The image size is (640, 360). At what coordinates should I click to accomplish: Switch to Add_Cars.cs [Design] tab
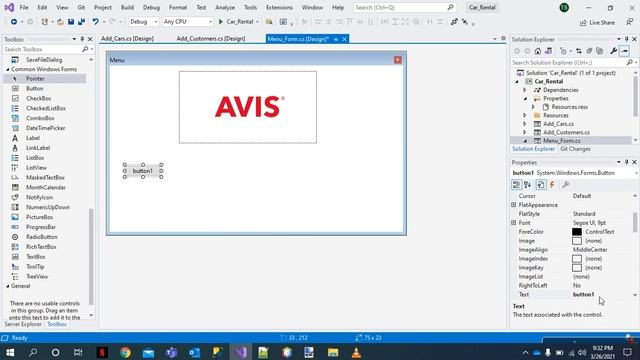tap(127, 39)
